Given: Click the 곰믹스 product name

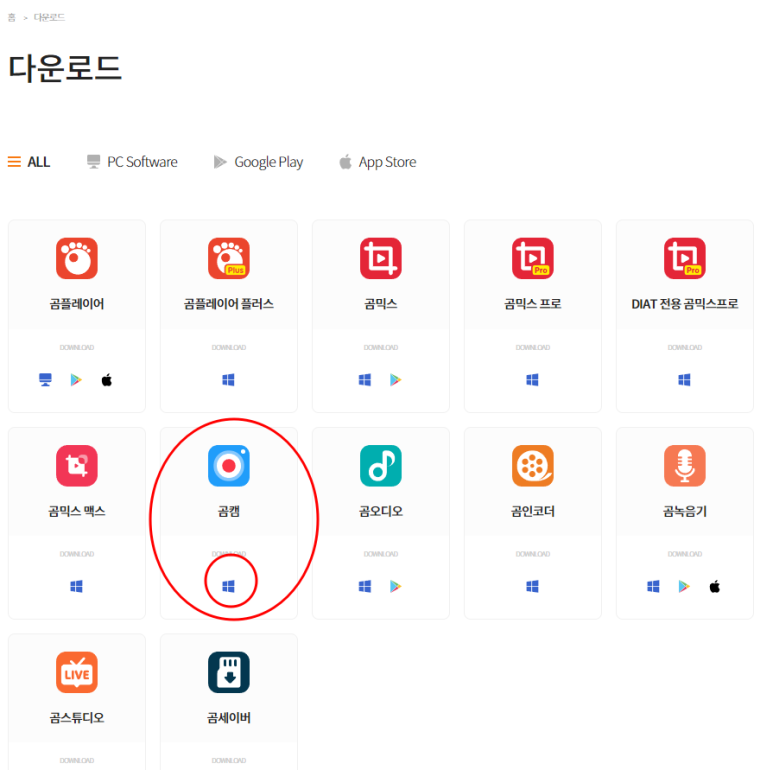Looking at the screenshot, I should pyautogui.click(x=381, y=304).
